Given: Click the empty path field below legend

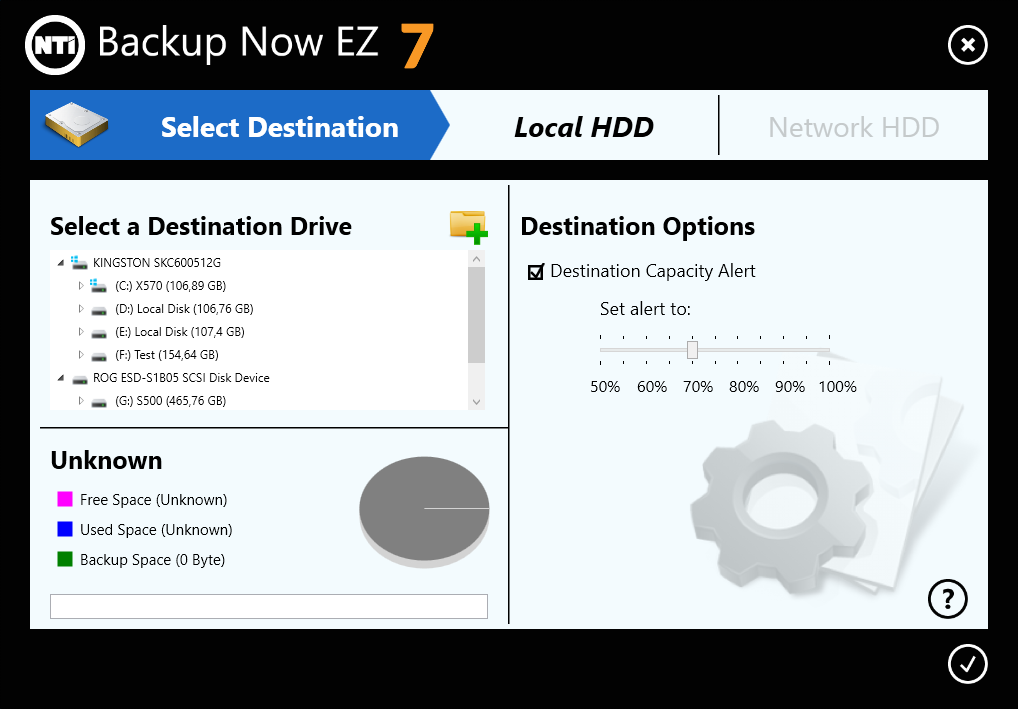Looking at the screenshot, I should (268, 606).
